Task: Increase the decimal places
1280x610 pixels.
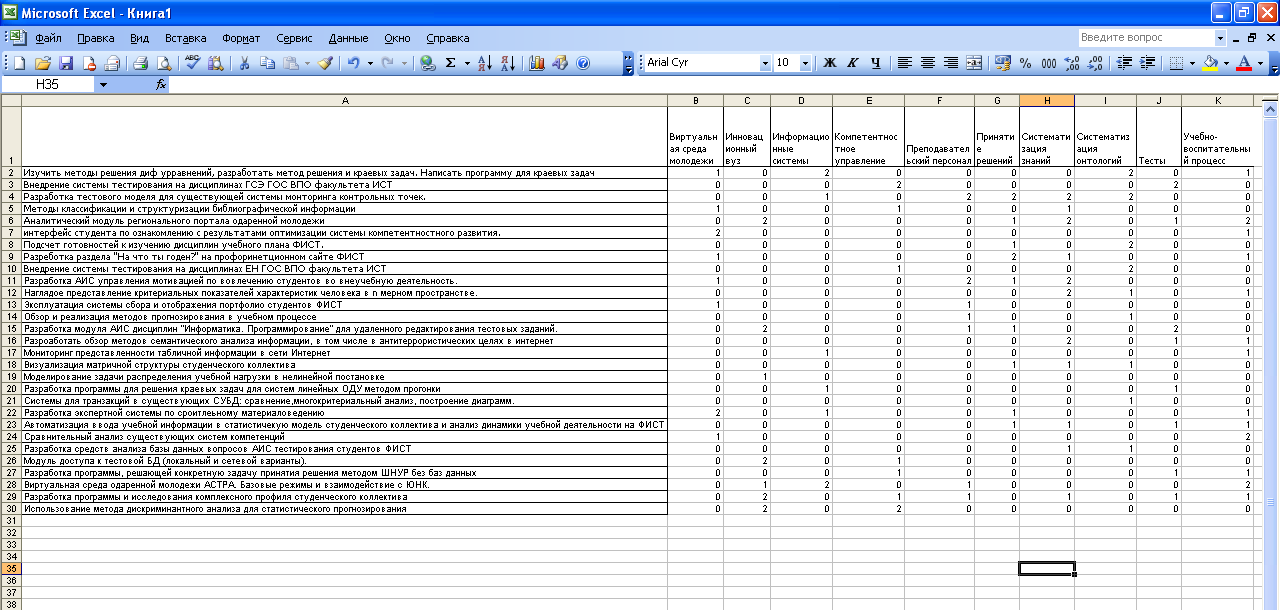Action: pos(1072,62)
